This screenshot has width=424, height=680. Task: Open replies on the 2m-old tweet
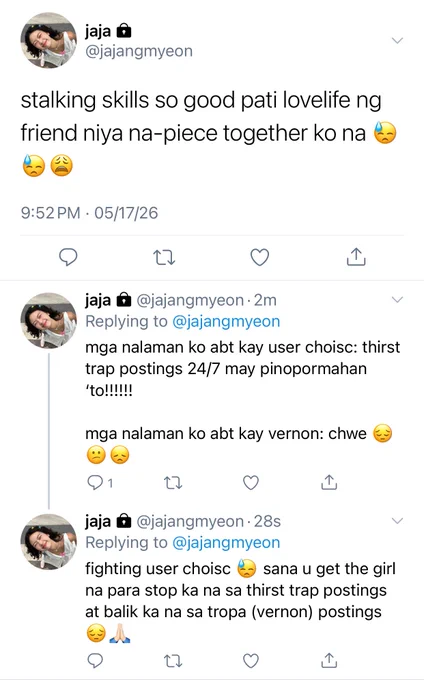100,482
